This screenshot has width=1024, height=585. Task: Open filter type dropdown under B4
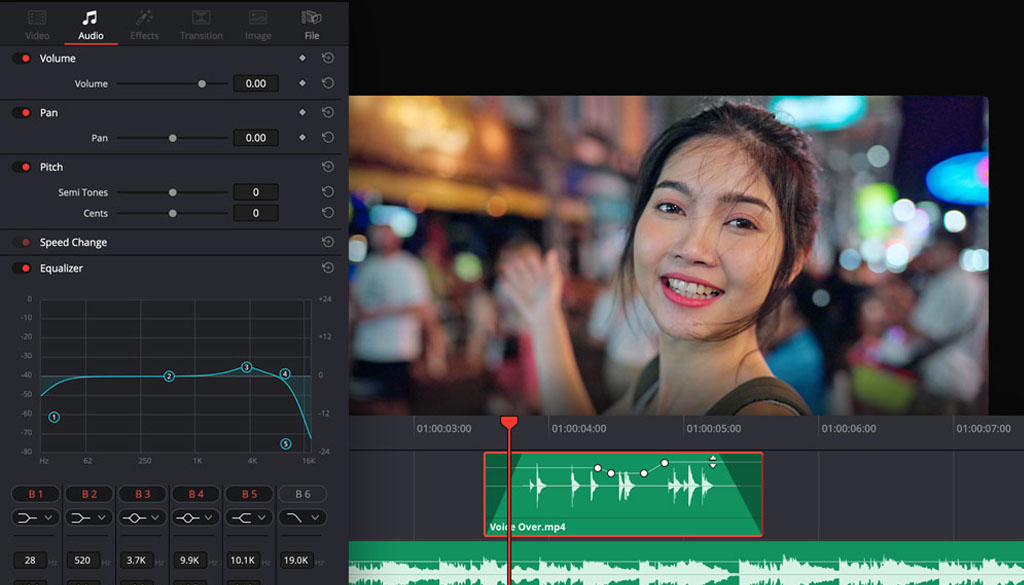click(x=196, y=518)
